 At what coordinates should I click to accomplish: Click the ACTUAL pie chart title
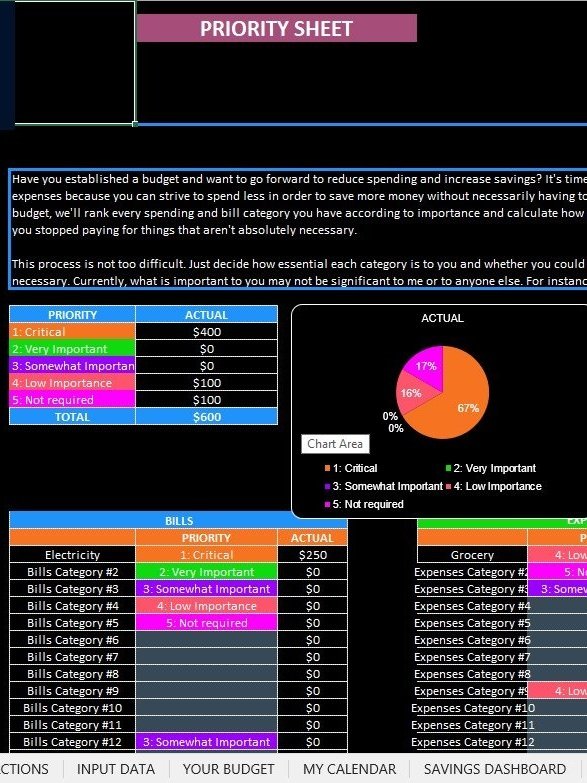(442, 318)
